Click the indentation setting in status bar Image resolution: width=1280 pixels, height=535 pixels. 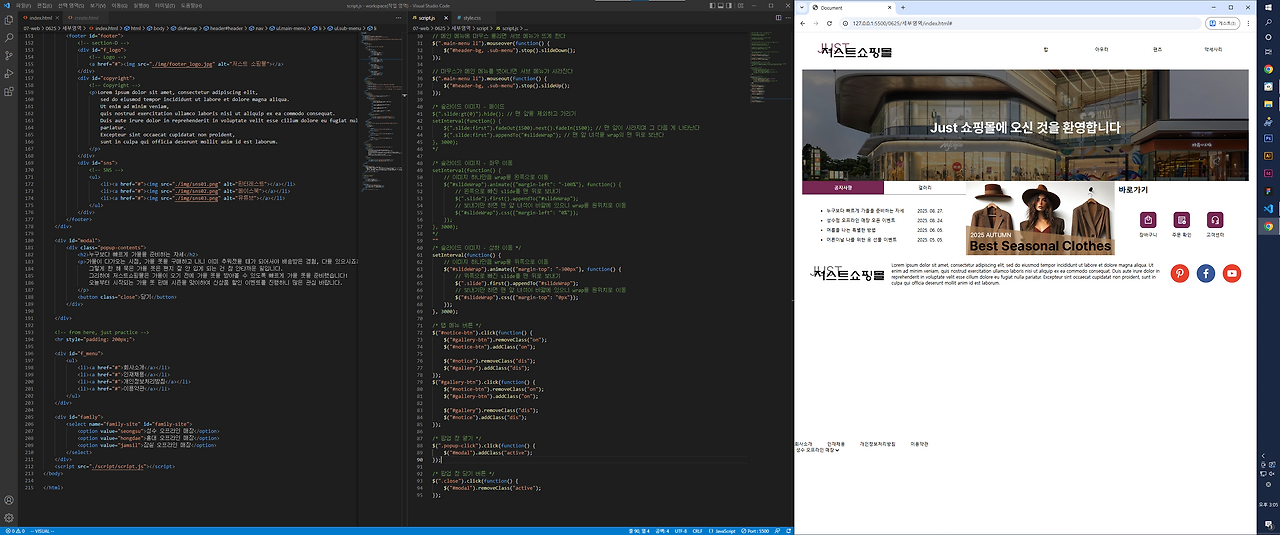[662, 531]
